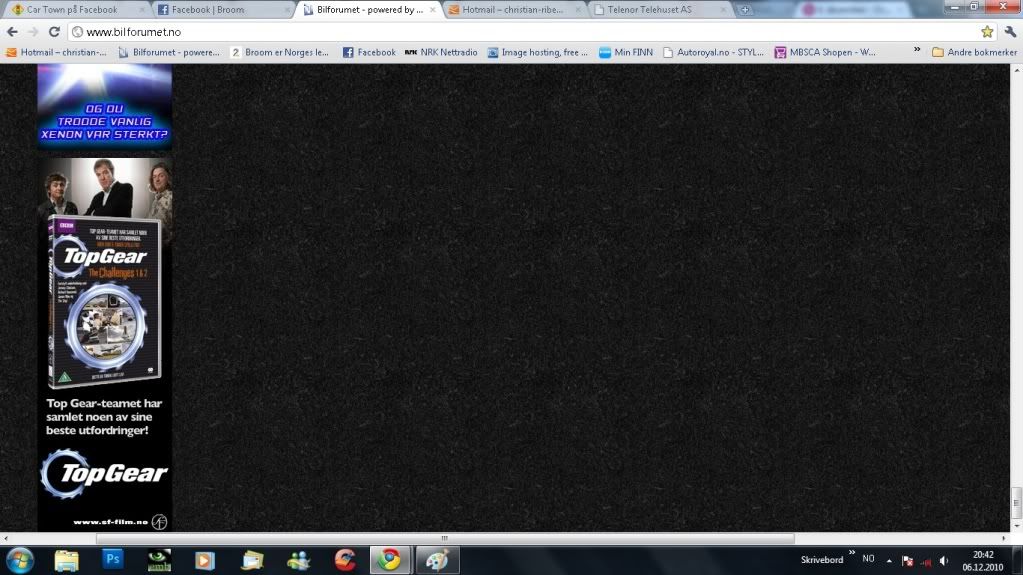Show hidden system tray icons arrow
Viewport: 1023px width, 575px height.
point(889,560)
